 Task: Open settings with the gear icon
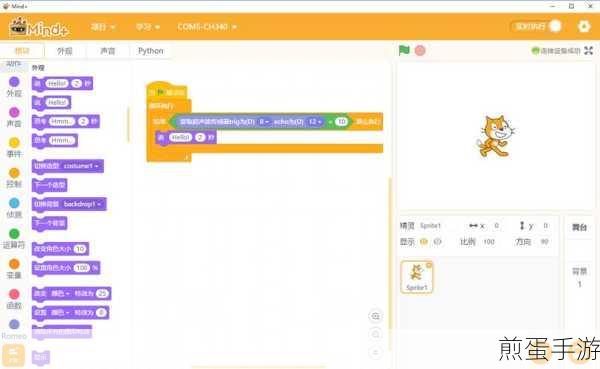[x=584, y=26]
